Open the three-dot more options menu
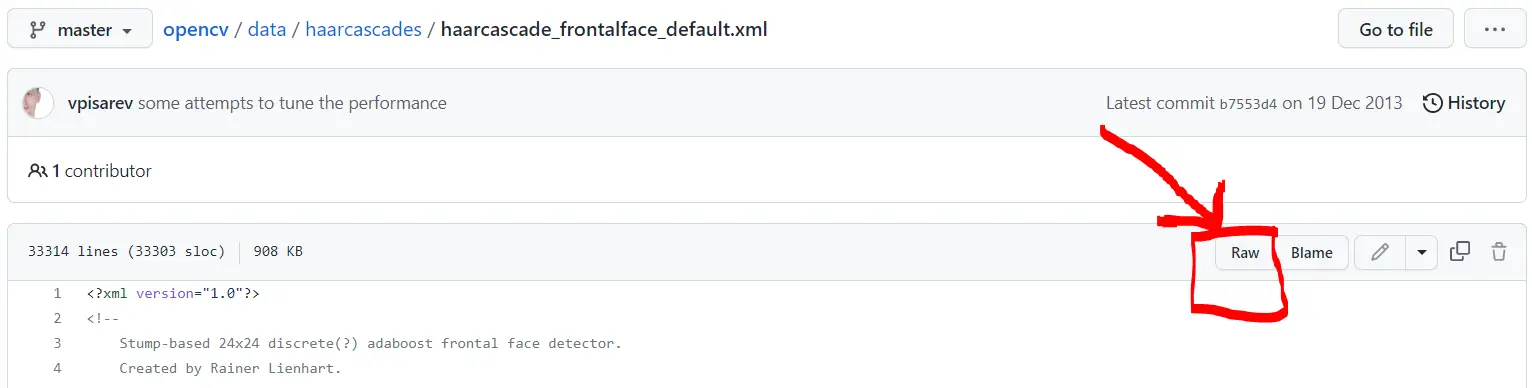1532x388 pixels. click(1495, 30)
